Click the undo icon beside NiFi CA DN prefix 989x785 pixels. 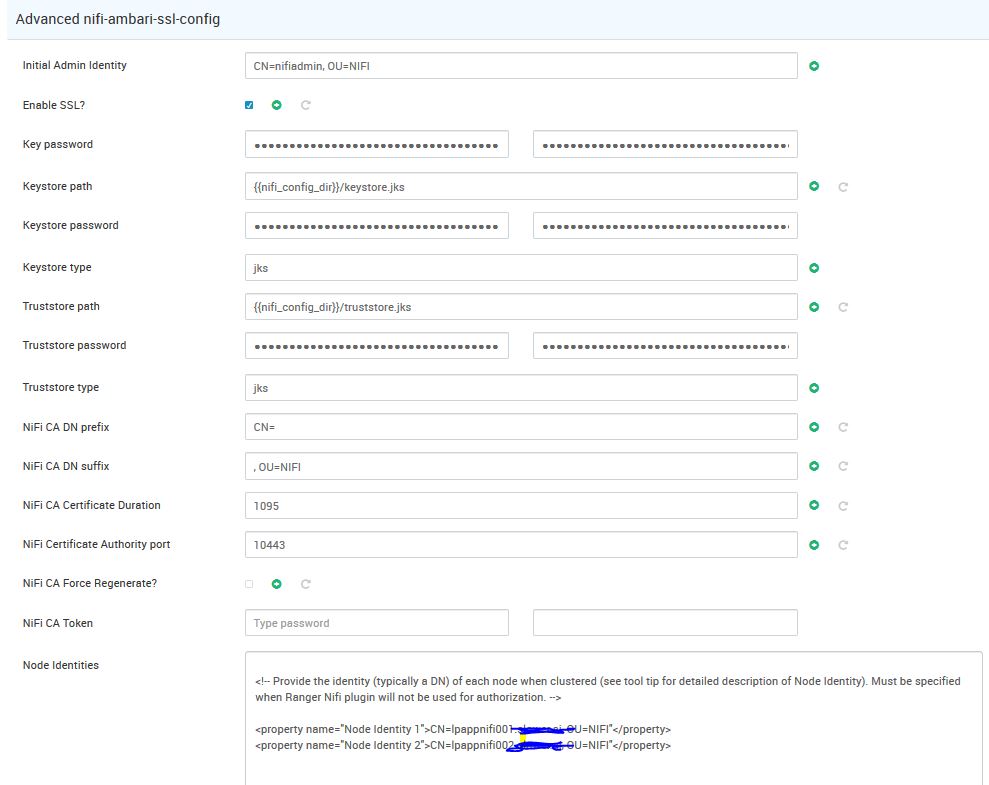pos(841,426)
